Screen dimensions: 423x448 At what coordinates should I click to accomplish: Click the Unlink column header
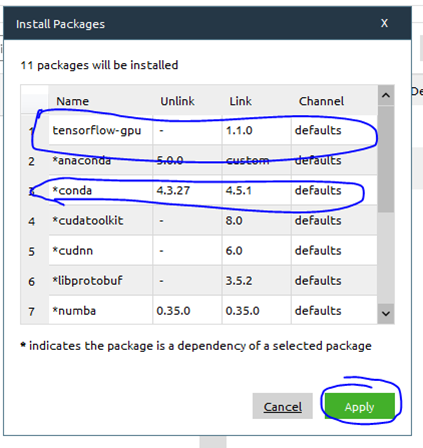[177, 101]
